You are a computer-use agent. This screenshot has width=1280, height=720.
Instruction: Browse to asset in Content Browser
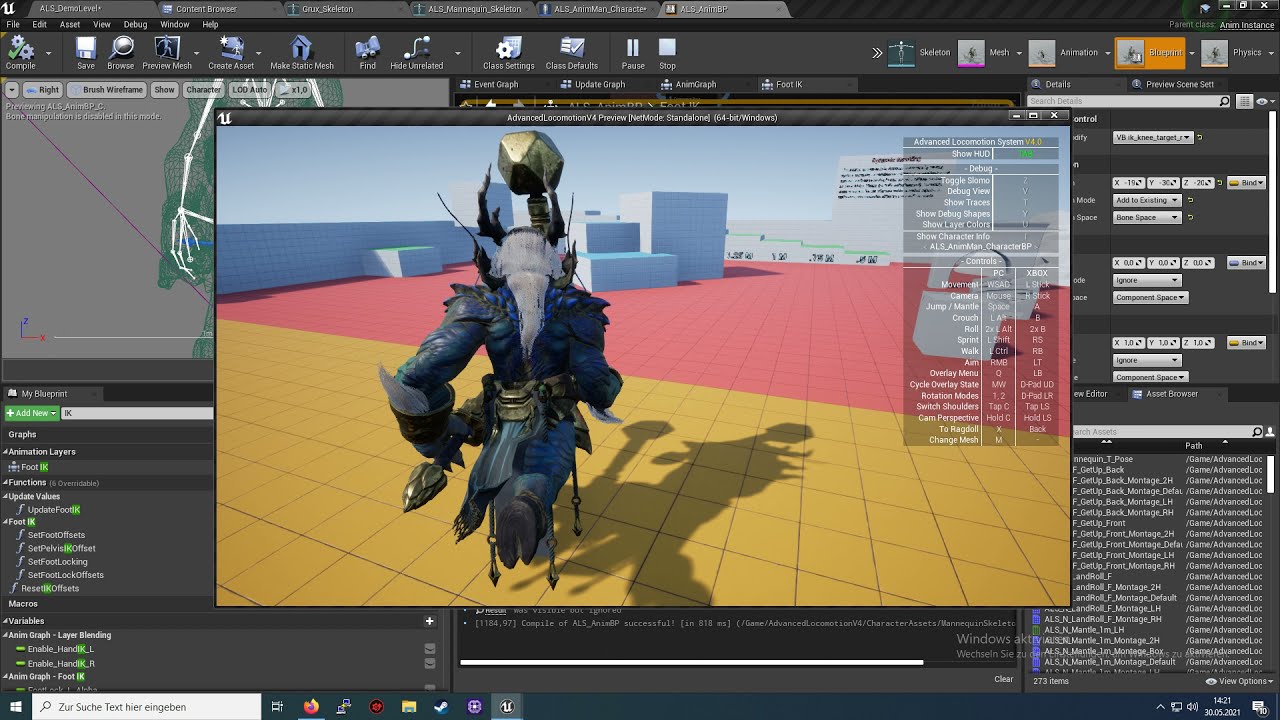[x=121, y=52]
